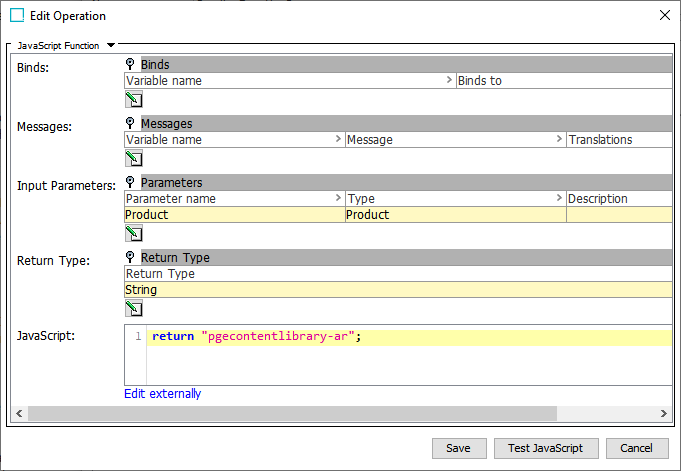Viewport: 681px width, 471px height.
Task: Open the JavaScript Function dropdown arrow
Action: pos(110,45)
